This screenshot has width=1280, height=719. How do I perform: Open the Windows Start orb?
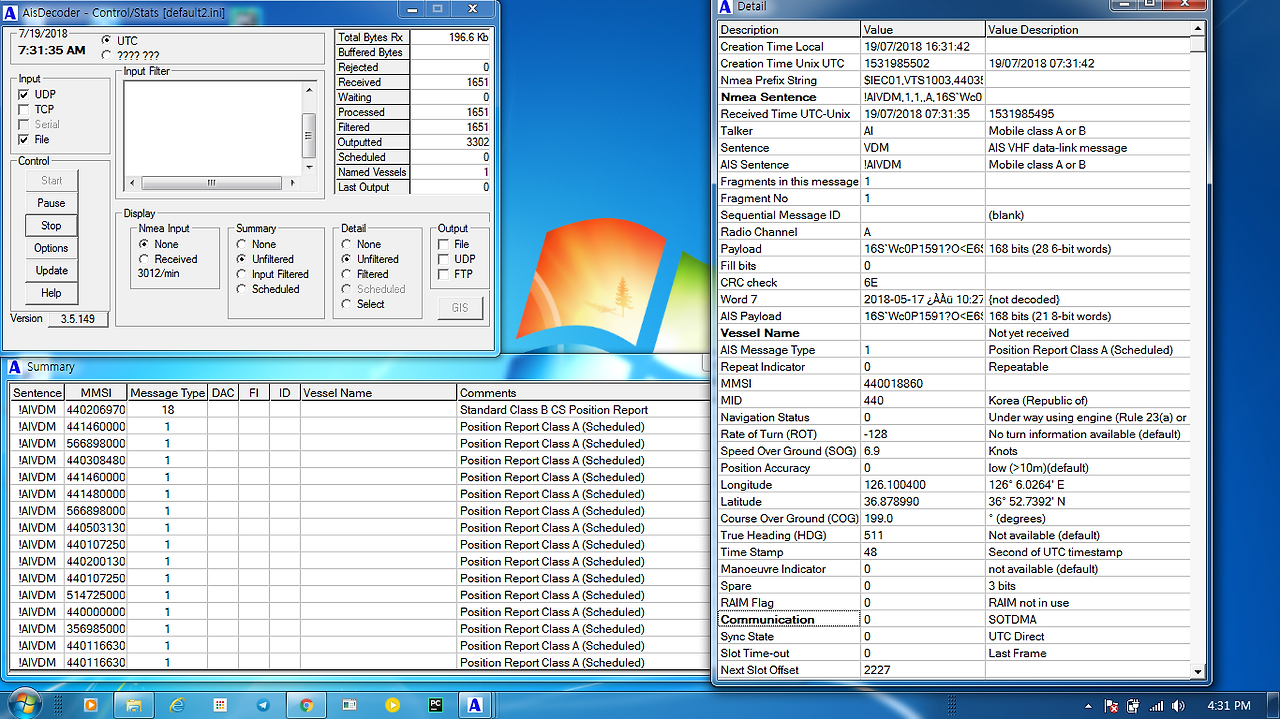click(x=23, y=704)
